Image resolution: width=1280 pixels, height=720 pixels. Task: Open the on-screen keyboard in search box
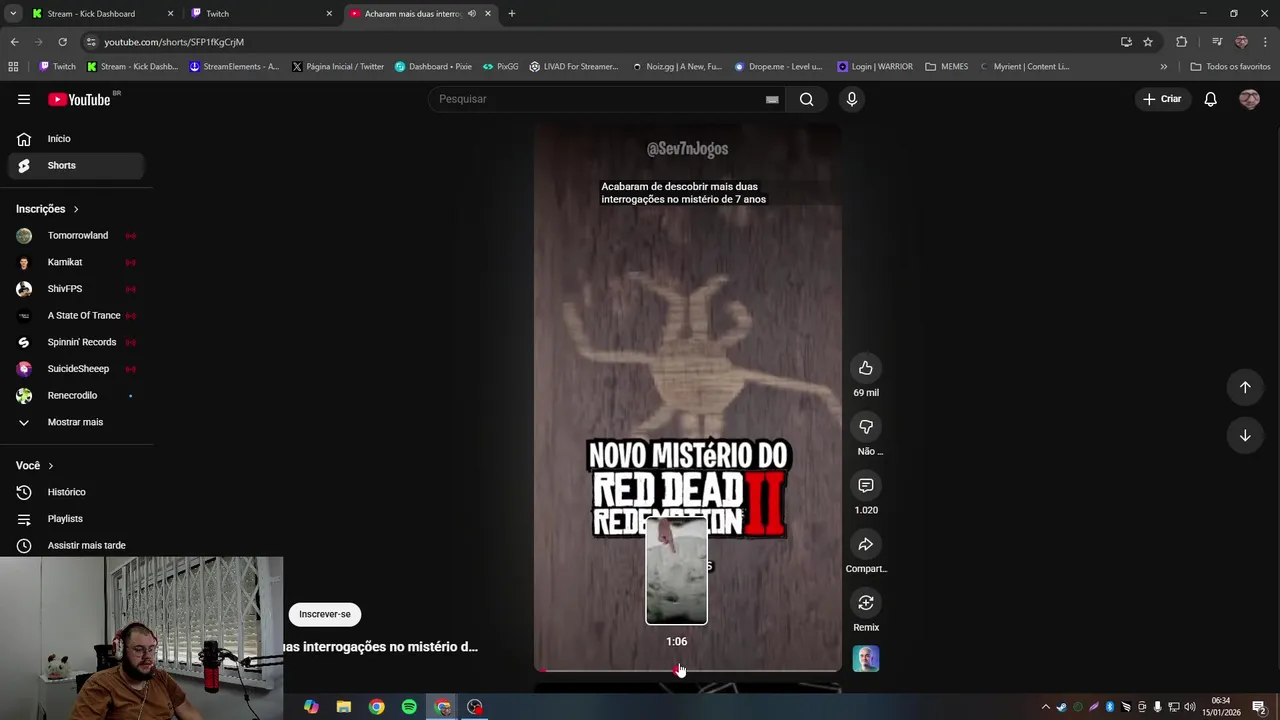(772, 99)
